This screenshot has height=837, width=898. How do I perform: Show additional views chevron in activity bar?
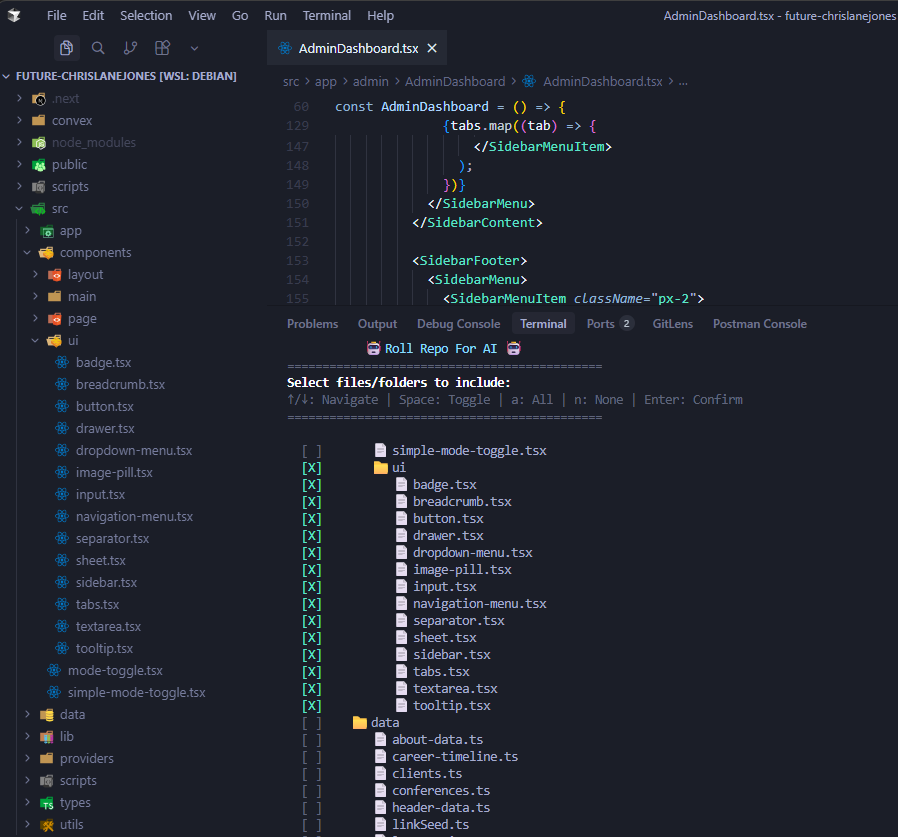coord(194,49)
